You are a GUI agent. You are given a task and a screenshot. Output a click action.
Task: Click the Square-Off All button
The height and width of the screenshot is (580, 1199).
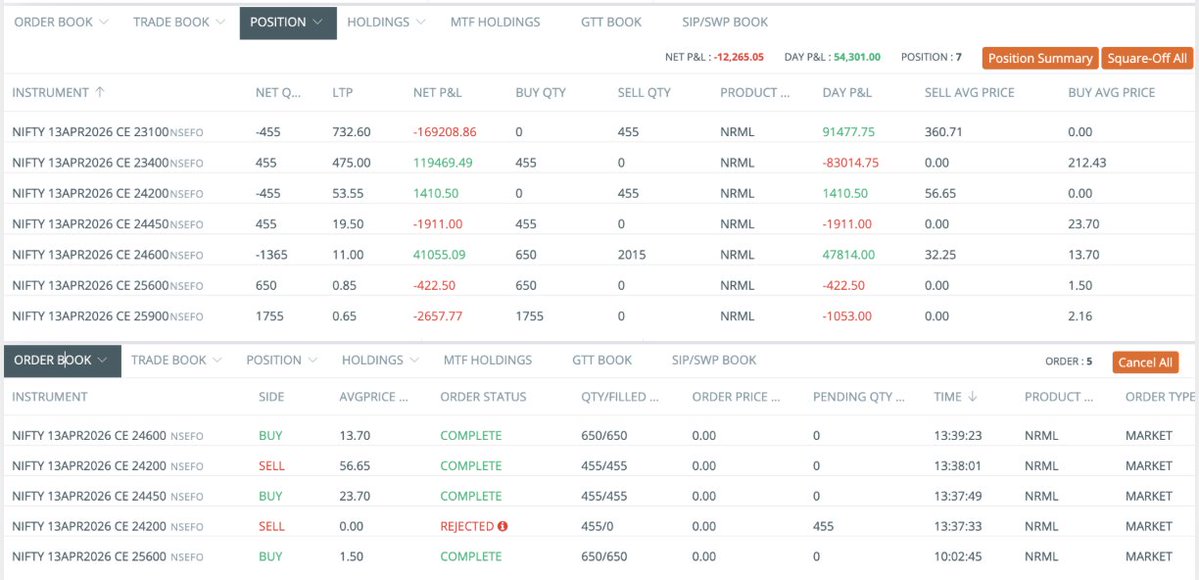pyautogui.click(x=1147, y=58)
